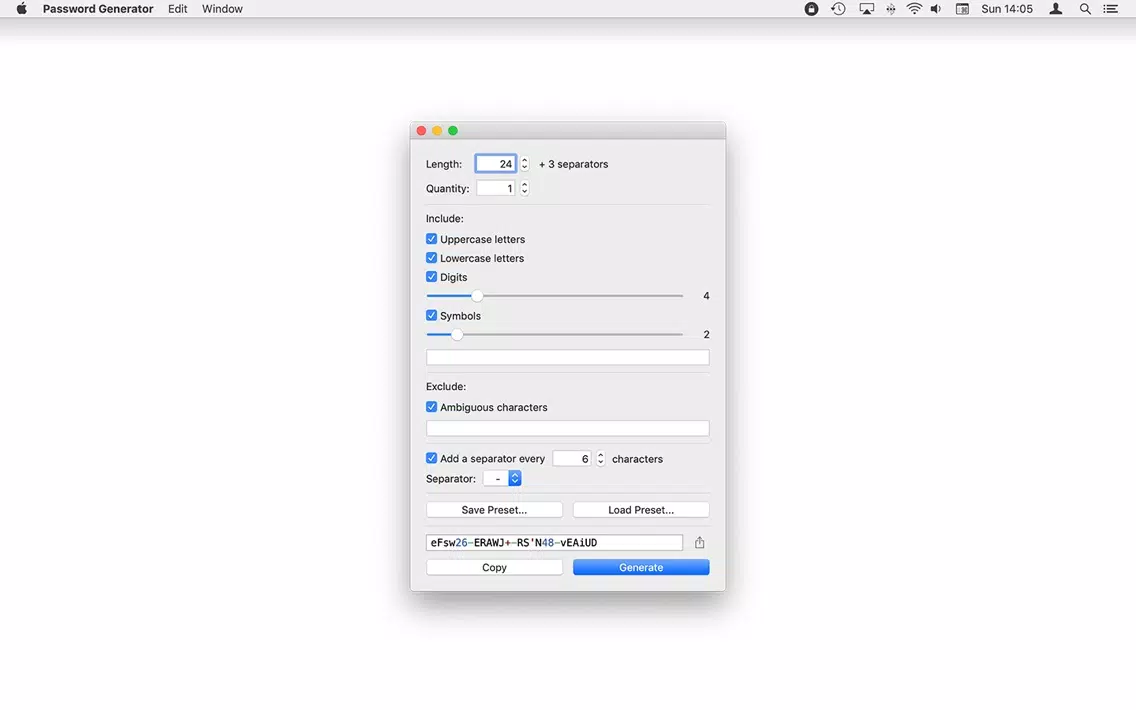
Task: Uncheck Lowercase letters
Action: point(431,257)
